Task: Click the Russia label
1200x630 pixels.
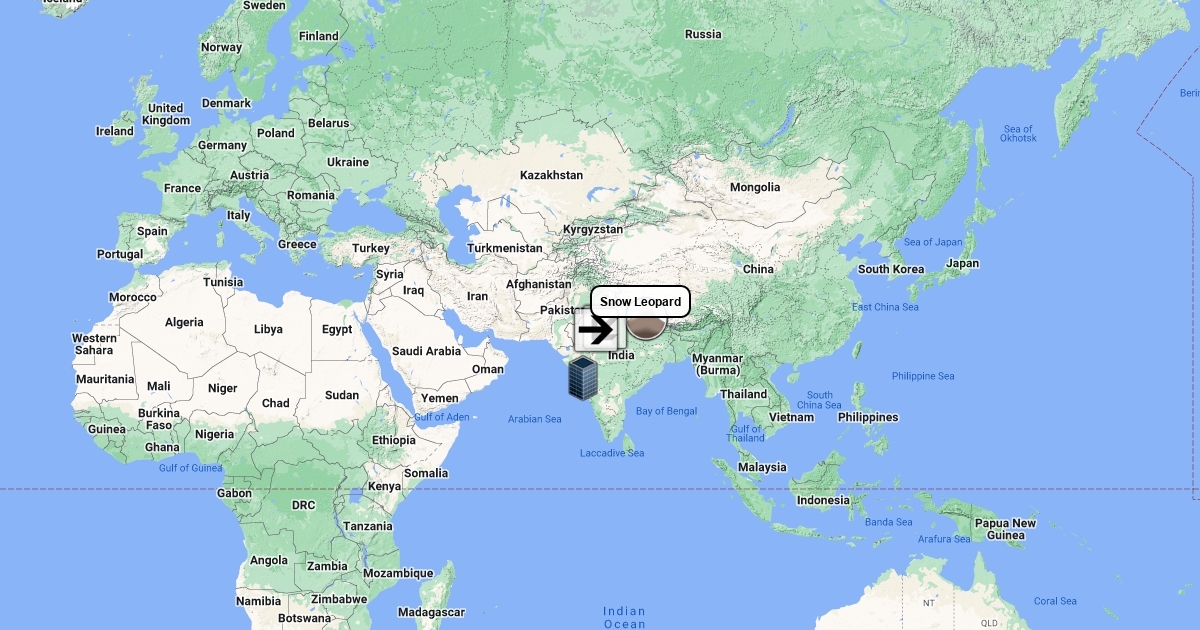Action: tap(703, 34)
